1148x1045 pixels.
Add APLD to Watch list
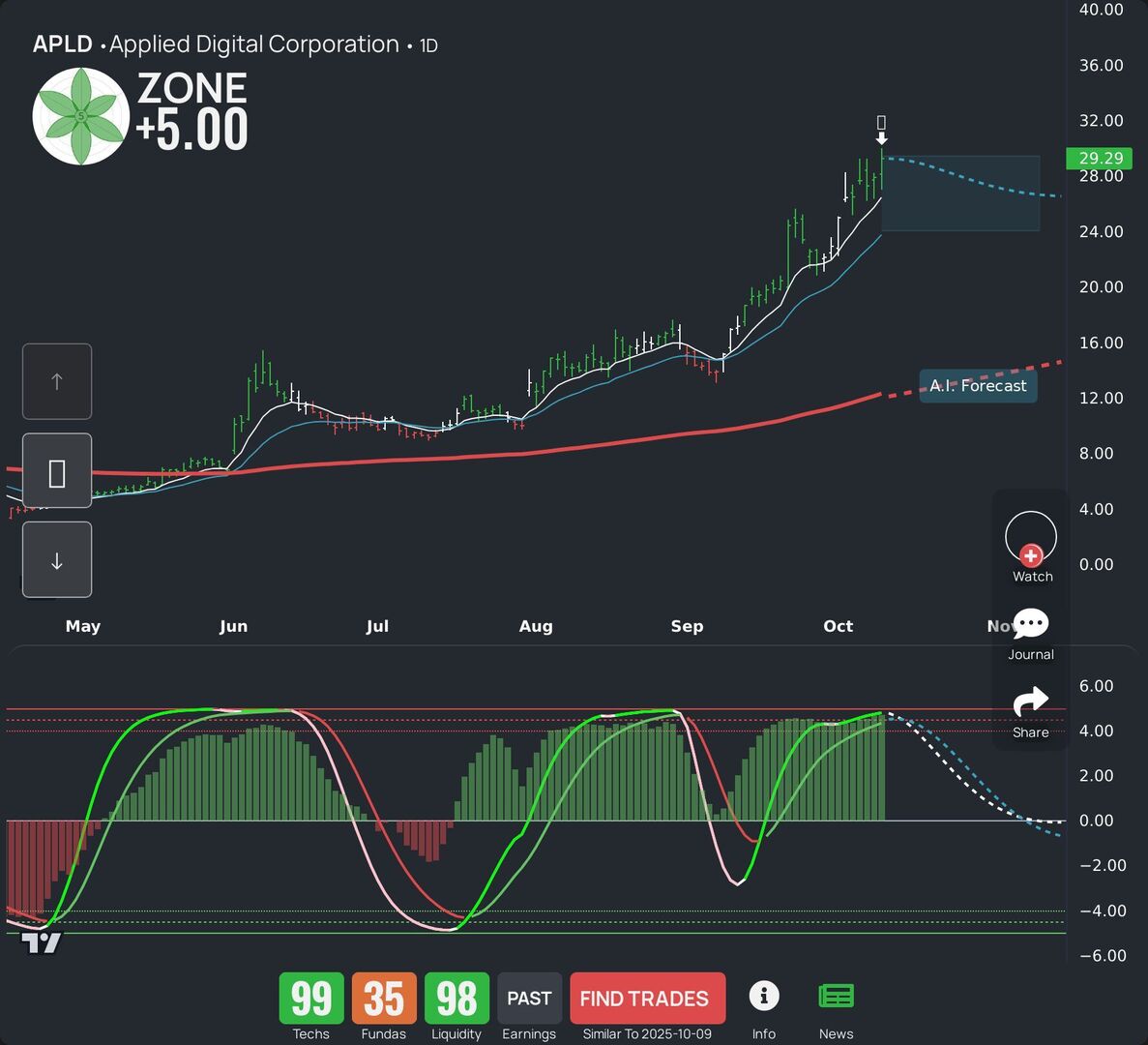click(x=1031, y=538)
